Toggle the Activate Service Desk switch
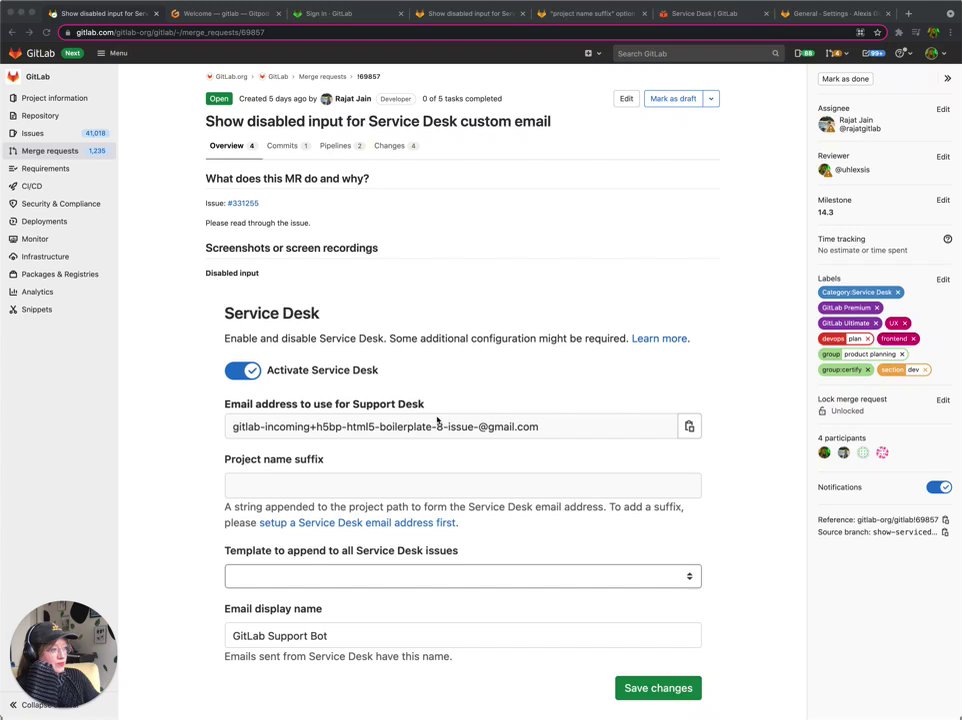Screen dimensions: 962x720 [x=242, y=371]
